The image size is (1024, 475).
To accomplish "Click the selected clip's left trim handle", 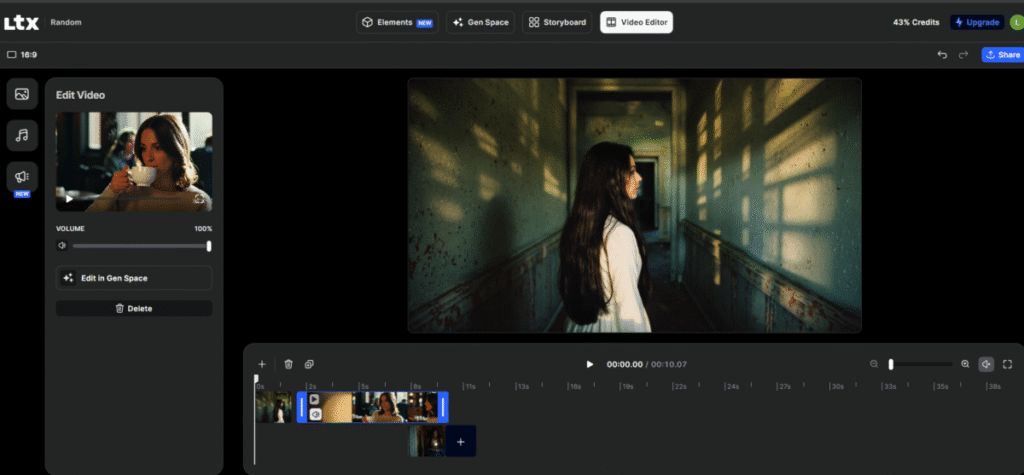I will click(302, 407).
